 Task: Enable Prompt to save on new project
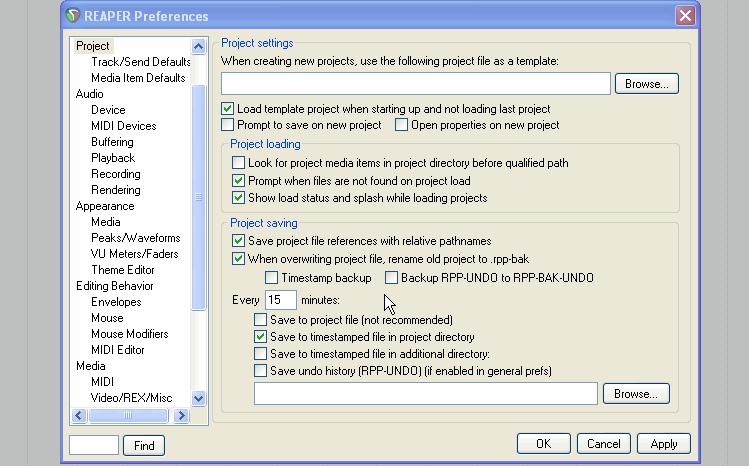pos(228,125)
